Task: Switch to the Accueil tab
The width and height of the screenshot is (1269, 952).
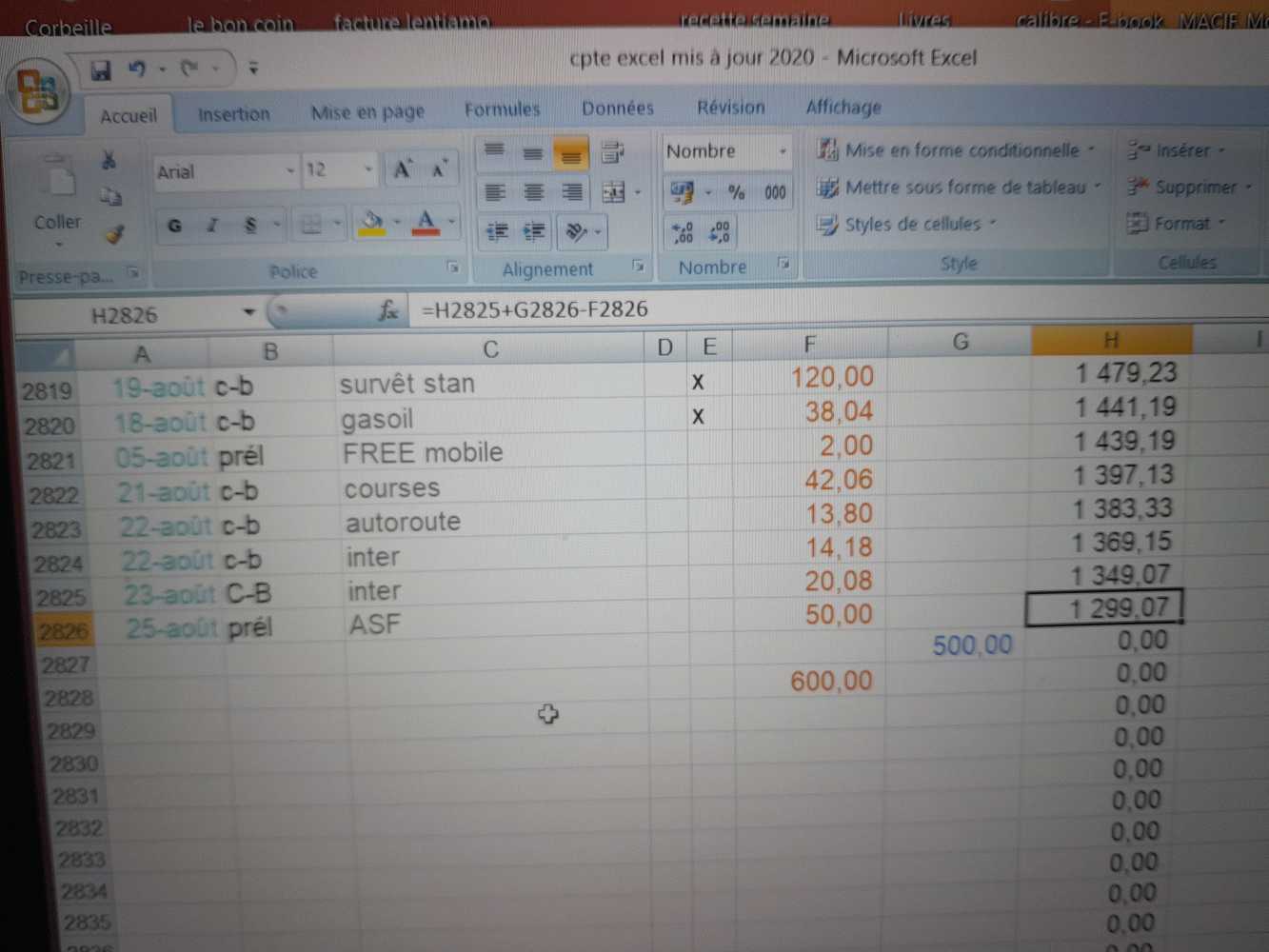Action: (129, 116)
